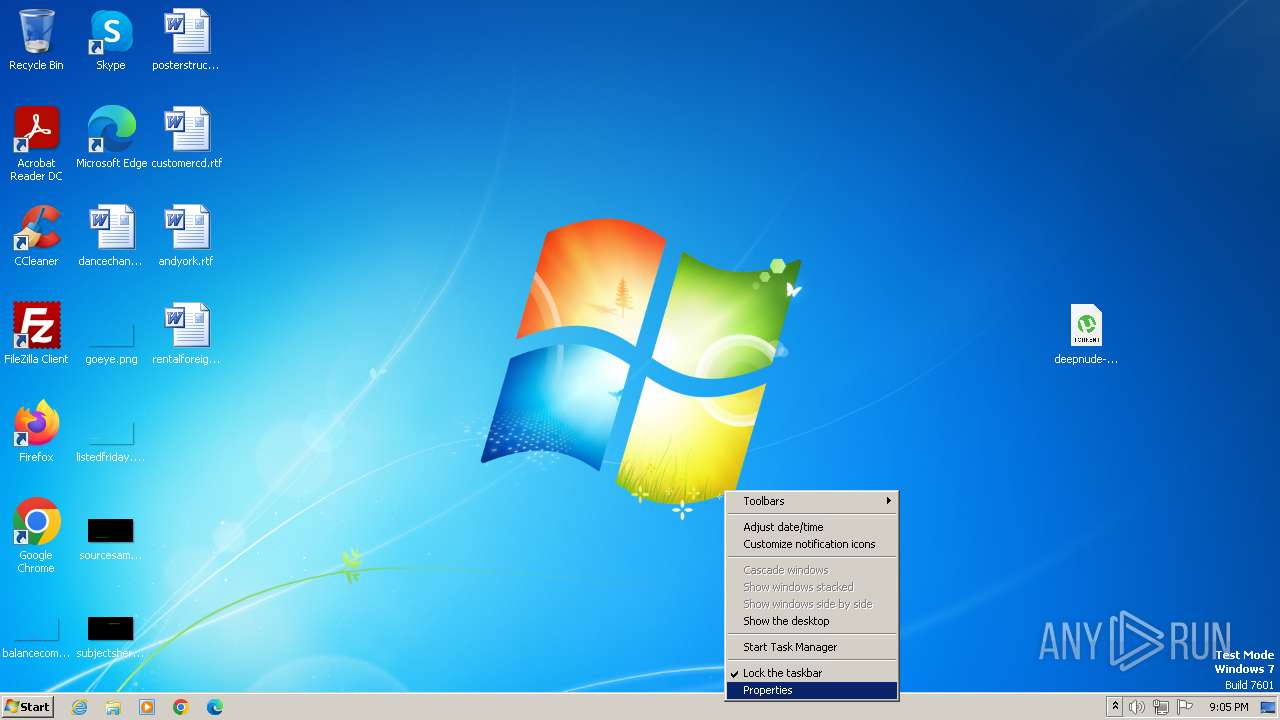Launch Edge from the taskbar
Screen dimensions: 1280x720
215,707
